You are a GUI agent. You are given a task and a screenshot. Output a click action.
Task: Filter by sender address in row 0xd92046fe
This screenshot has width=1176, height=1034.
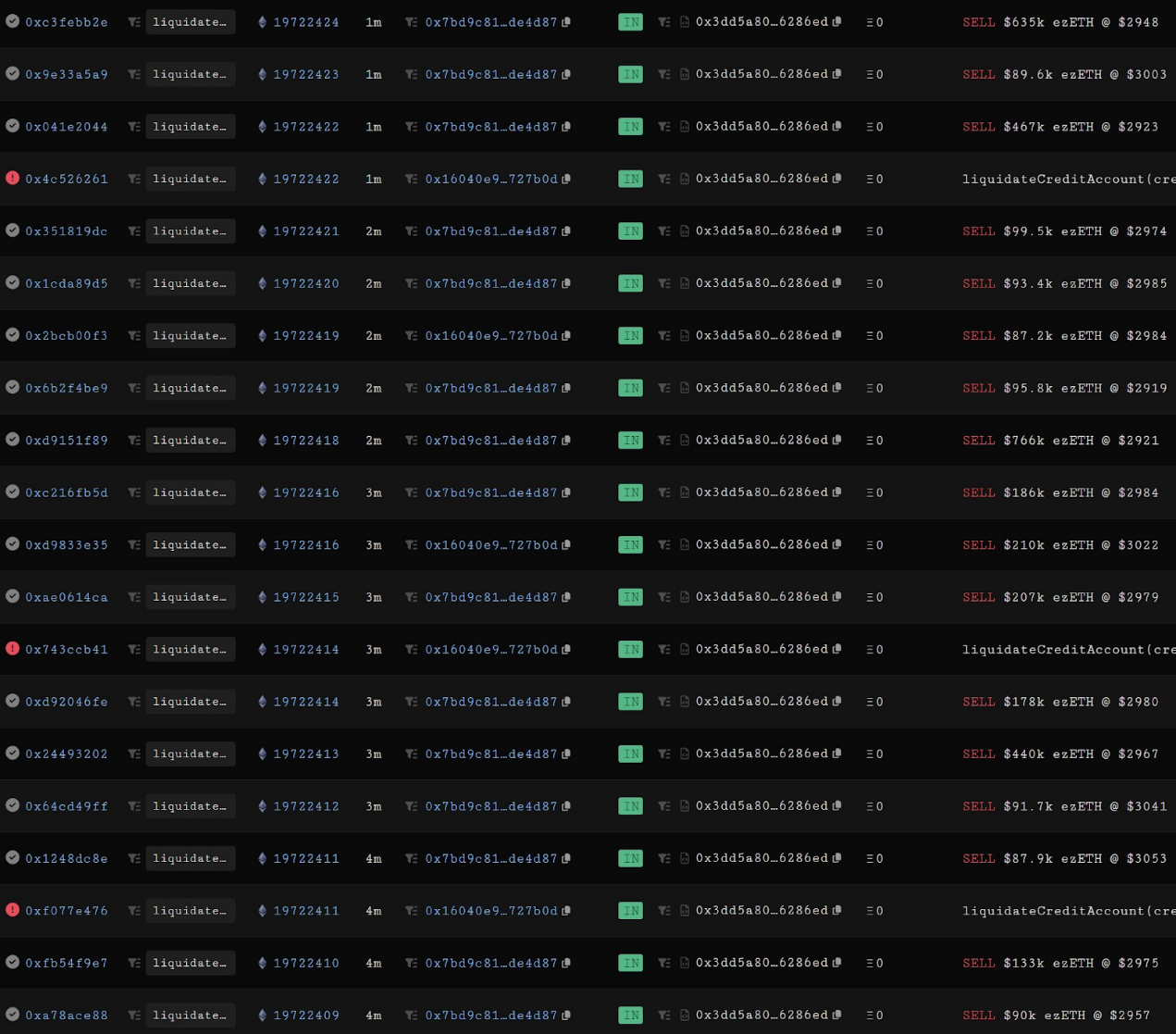(411, 702)
